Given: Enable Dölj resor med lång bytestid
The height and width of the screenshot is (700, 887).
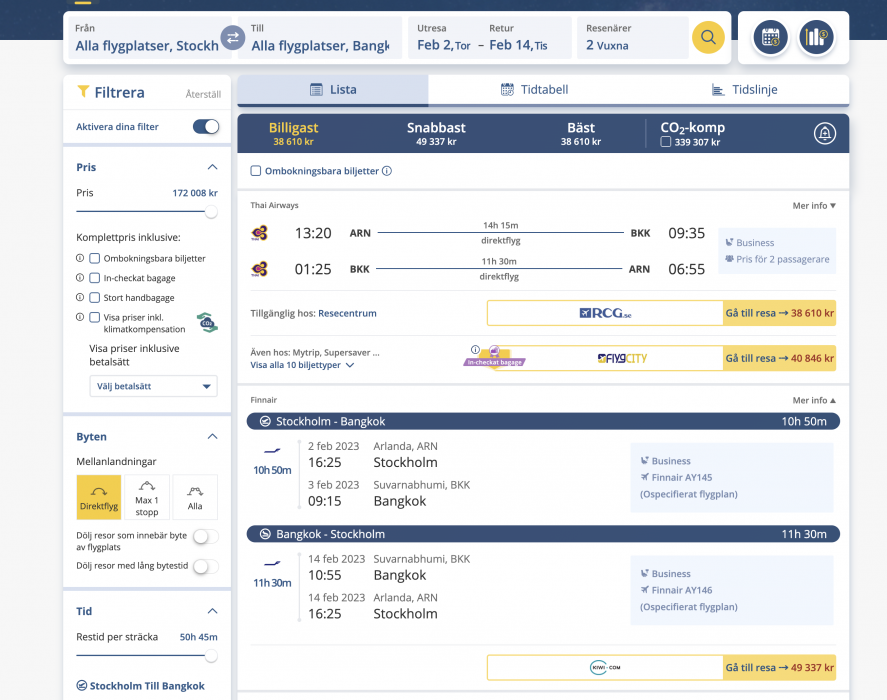Looking at the screenshot, I should coord(205,566).
